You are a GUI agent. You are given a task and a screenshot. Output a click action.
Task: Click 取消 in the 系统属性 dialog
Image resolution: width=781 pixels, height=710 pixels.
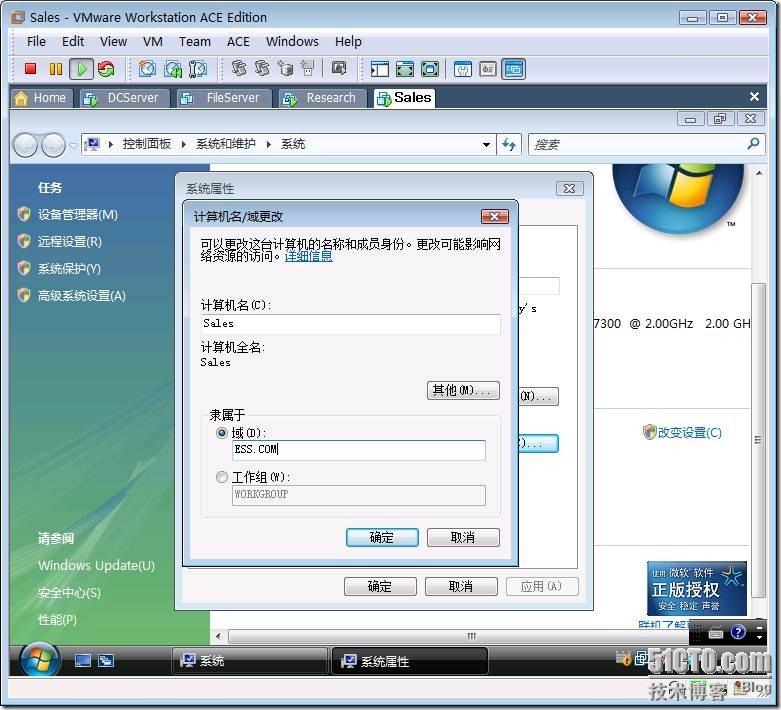coord(461,586)
